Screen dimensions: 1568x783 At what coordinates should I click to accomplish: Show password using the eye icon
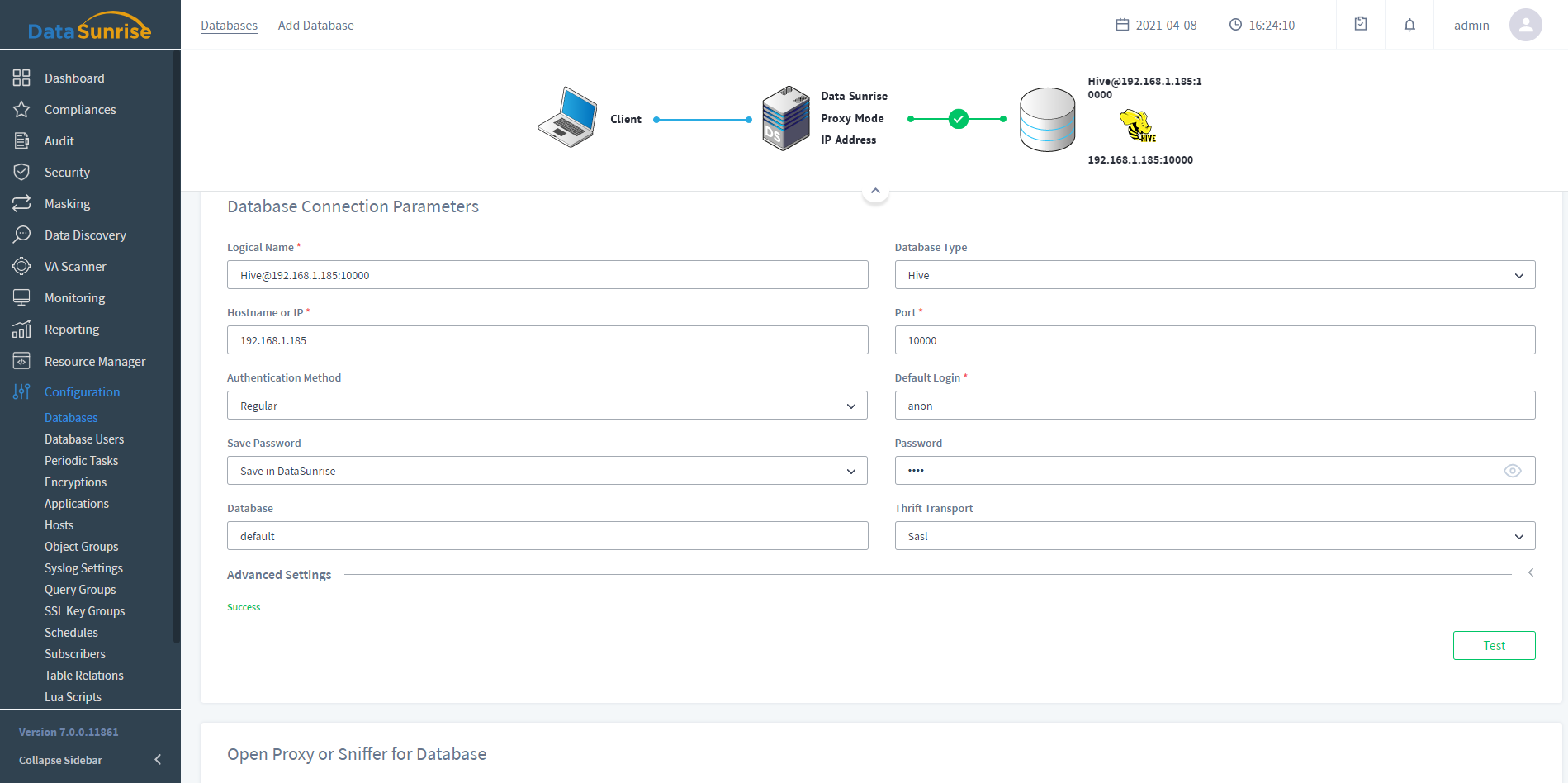click(1512, 471)
